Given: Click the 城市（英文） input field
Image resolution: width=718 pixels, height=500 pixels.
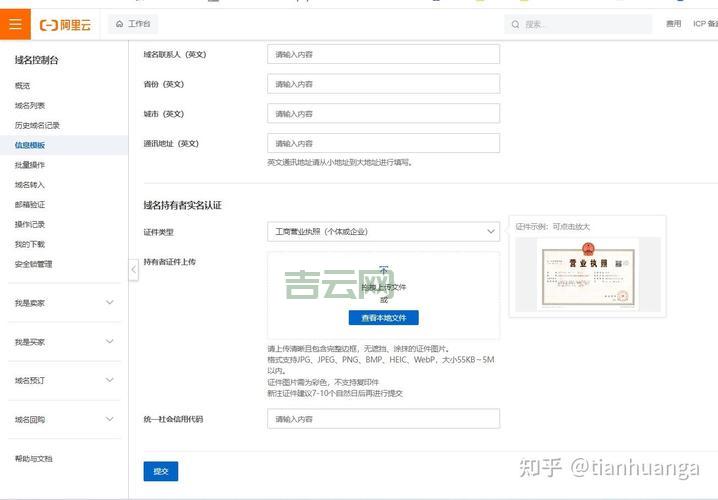Looking at the screenshot, I should coord(383,114).
